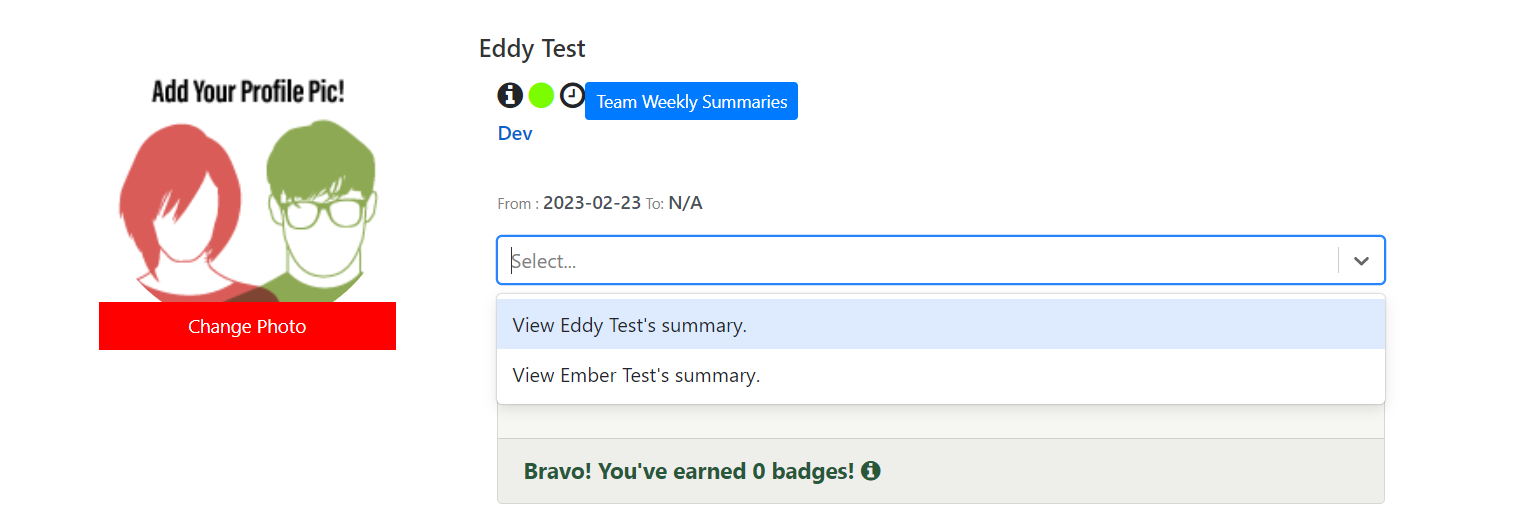This screenshot has width=1514, height=526.
Task: Click the gray panel strip below the dropdown list
Action: pos(941,421)
